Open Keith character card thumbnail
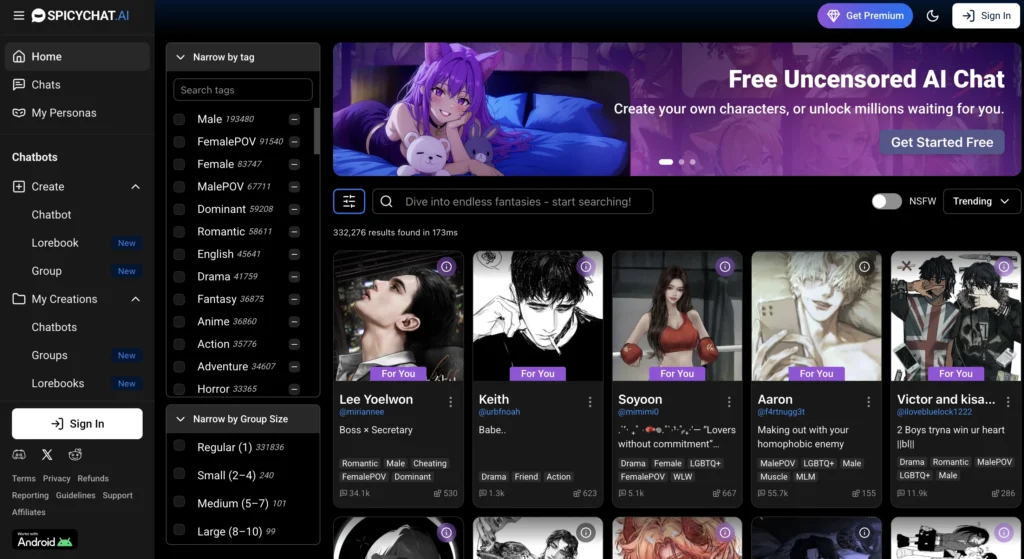The image size is (1024, 559). pos(537,316)
